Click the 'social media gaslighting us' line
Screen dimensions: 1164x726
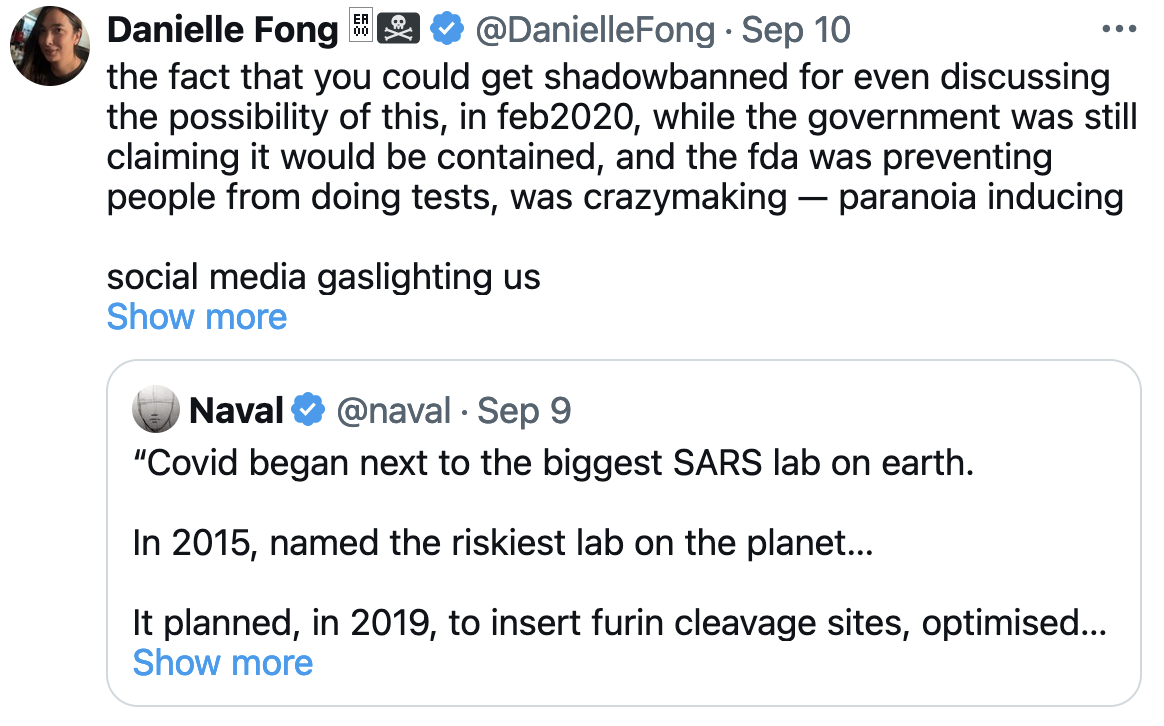(x=323, y=277)
